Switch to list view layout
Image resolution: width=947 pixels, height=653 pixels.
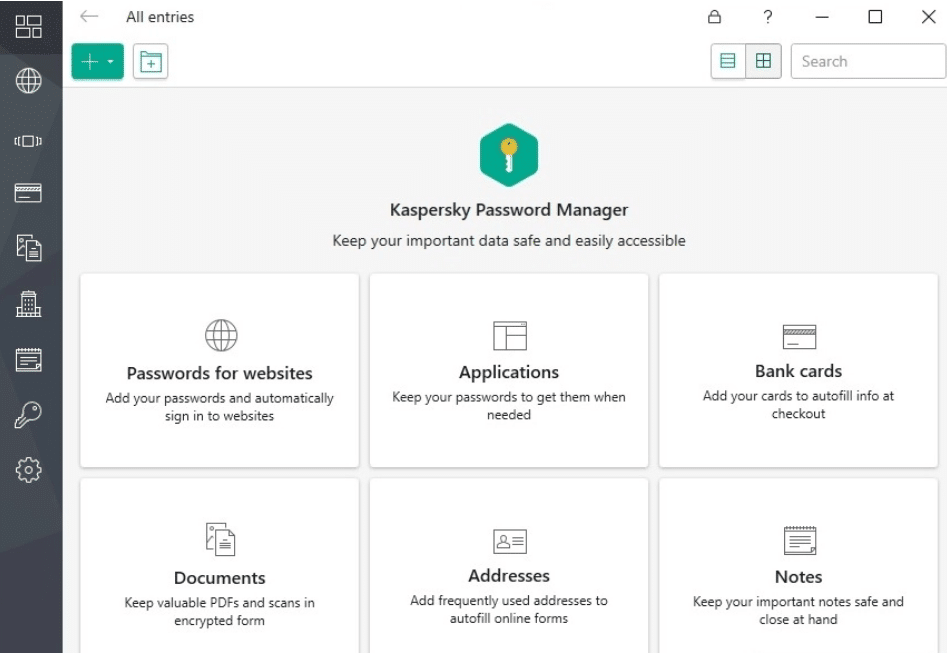pyautogui.click(x=728, y=61)
